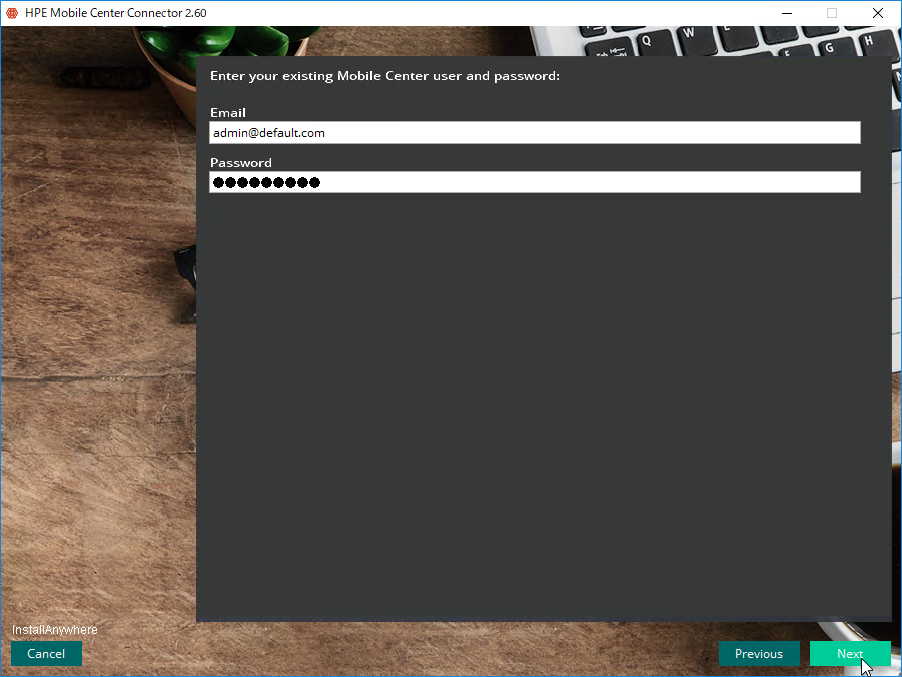Click the Q key on the keyboard photo
The image size is (902, 677).
pos(648,43)
